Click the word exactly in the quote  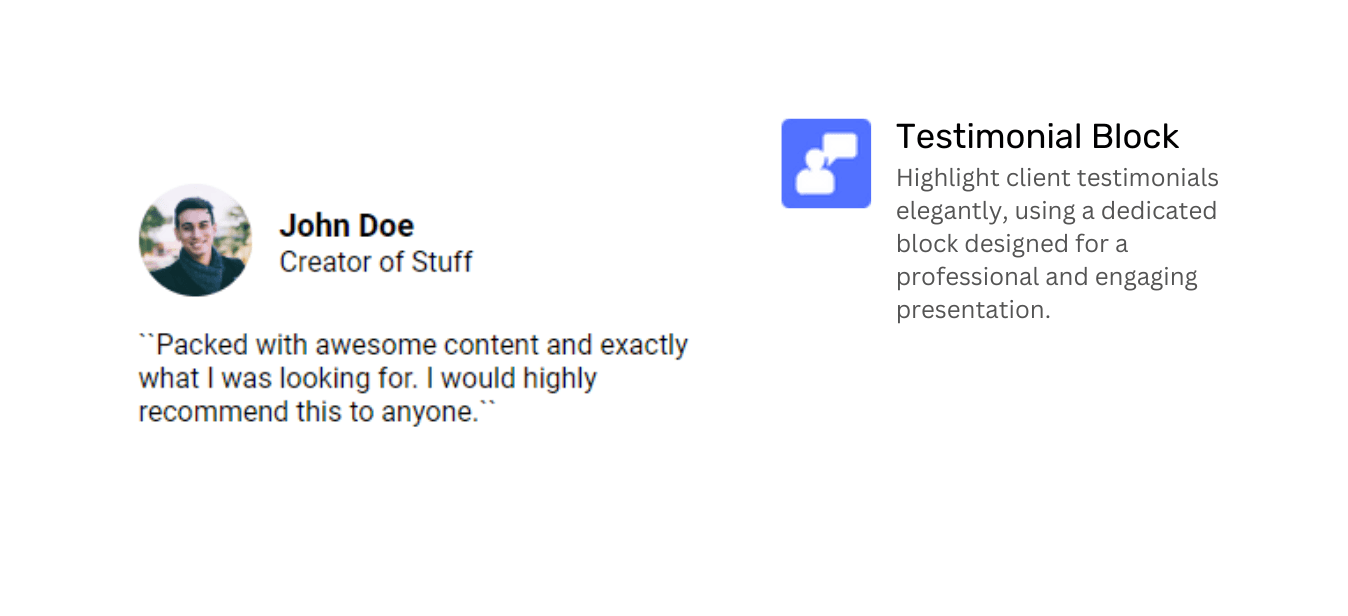(x=644, y=345)
